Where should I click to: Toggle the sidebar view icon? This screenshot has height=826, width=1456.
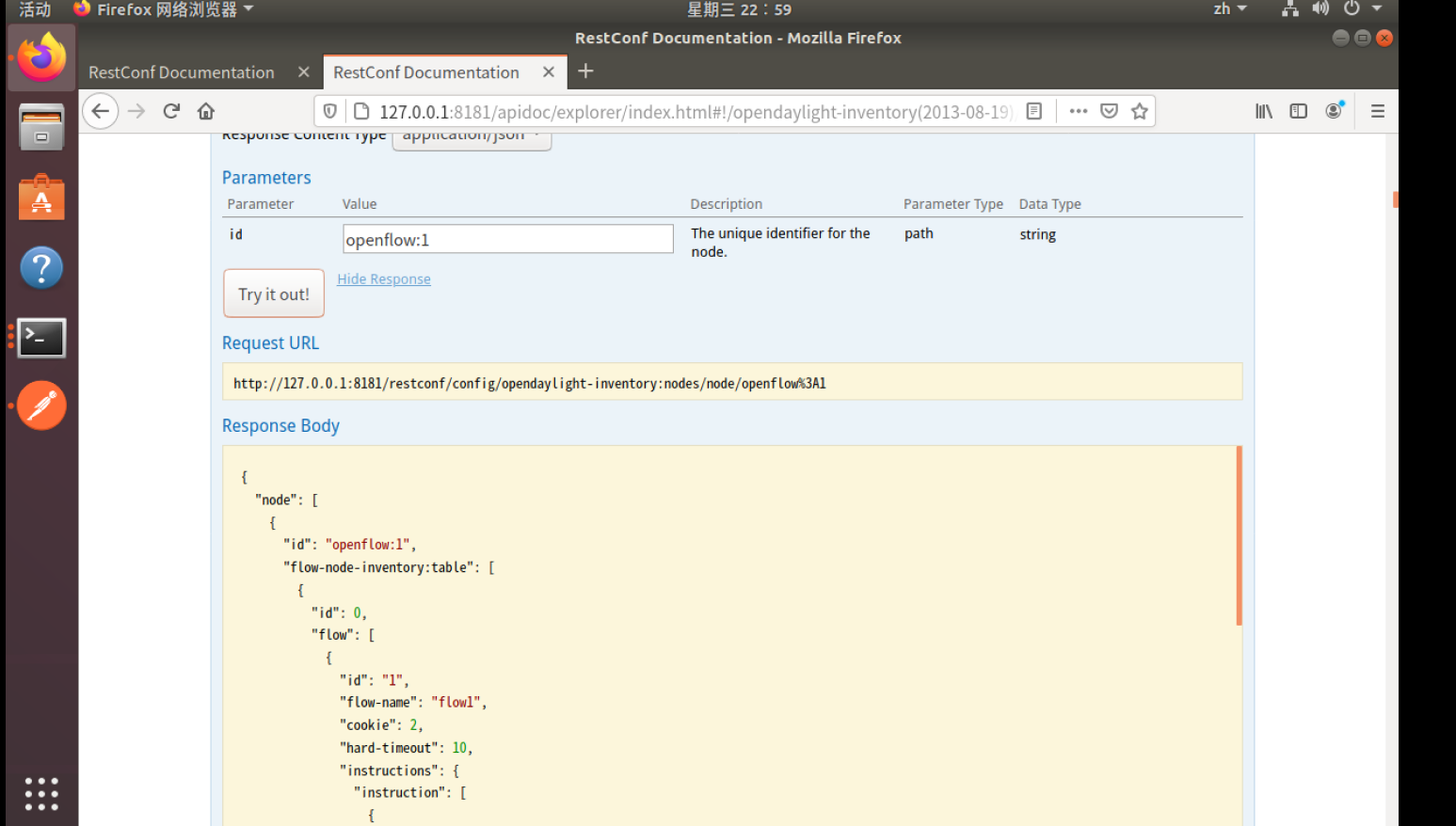click(x=1299, y=111)
